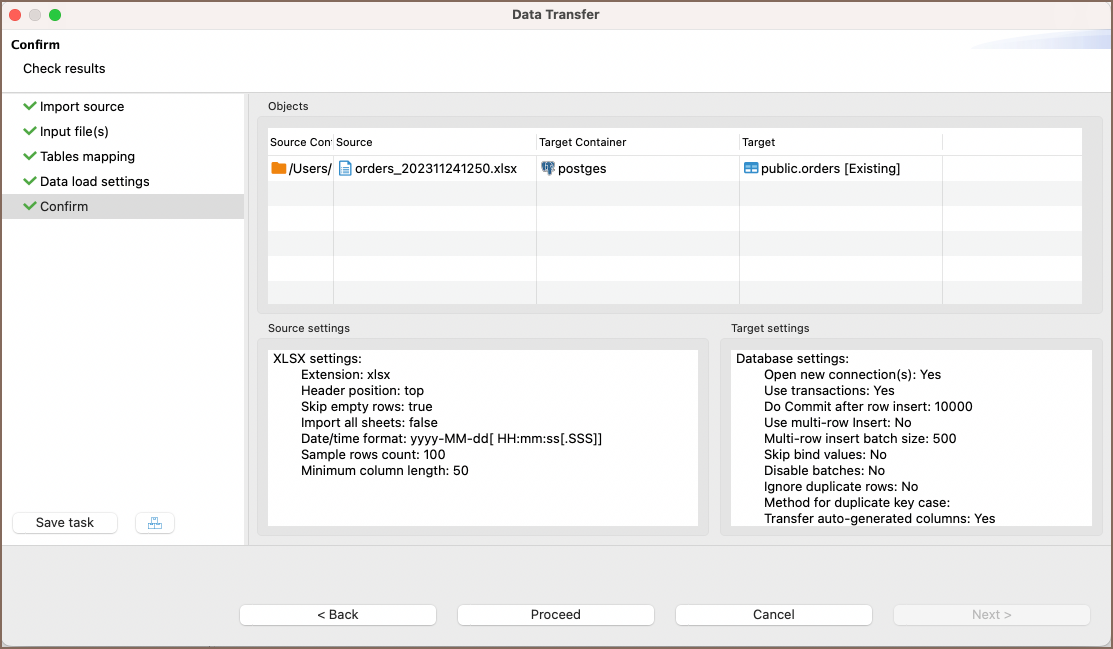Click green checkmark next to Tables mapping
The height and width of the screenshot is (649, 1113).
pyautogui.click(x=30, y=156)
